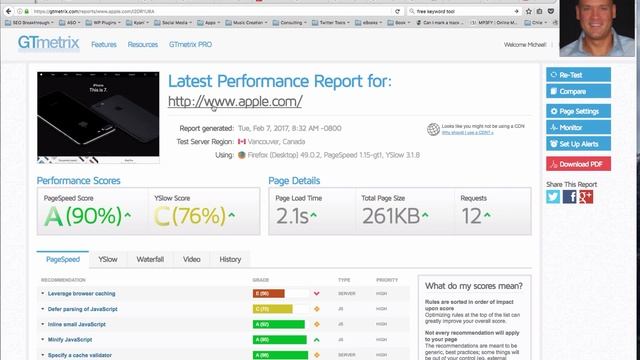The width and height of the screenshot is (640, 360).
Task: Share the report on Facebook
Action: (569, 197)
